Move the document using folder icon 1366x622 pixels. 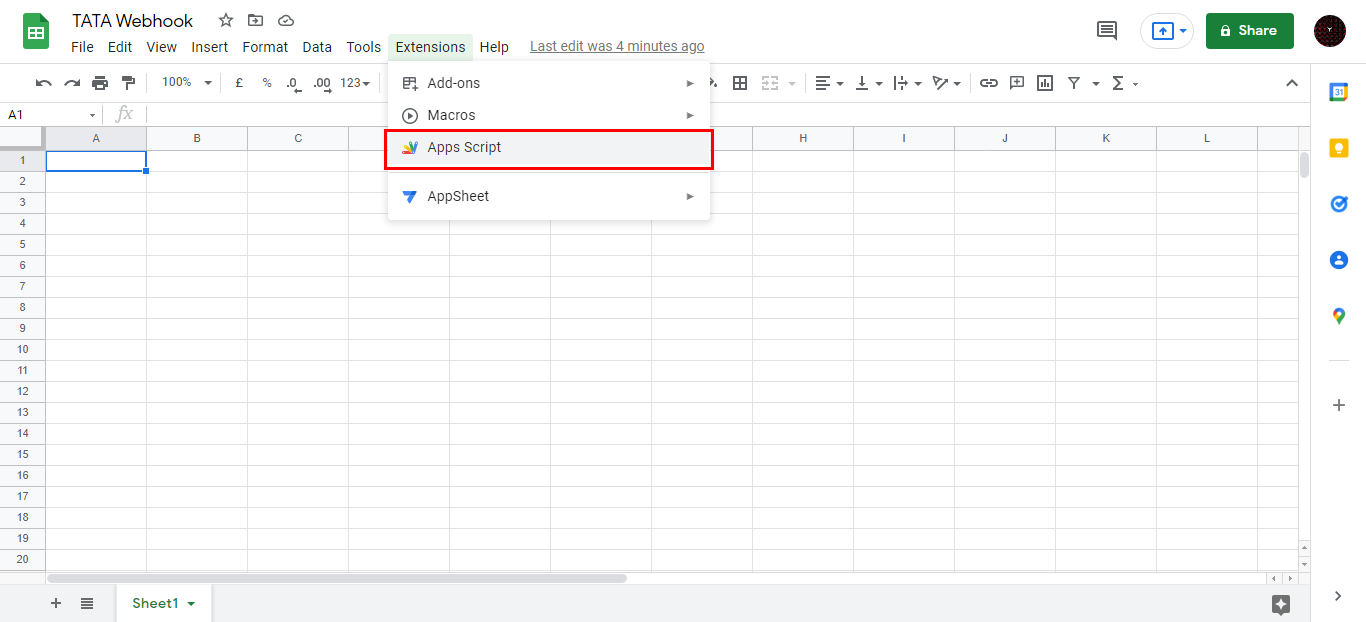256,20
